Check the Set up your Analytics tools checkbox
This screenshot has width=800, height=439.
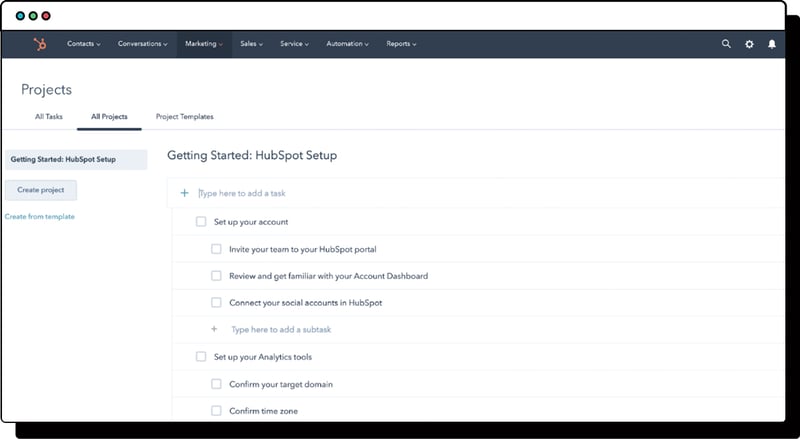201,357
